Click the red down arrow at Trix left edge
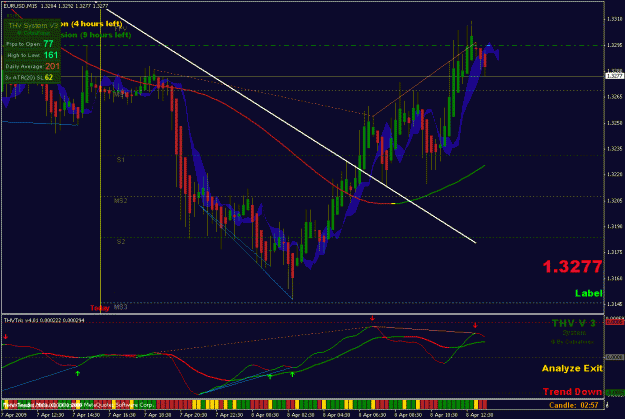Image resolution: width=625 pixels, height=419 pixels. pos(6,337)
